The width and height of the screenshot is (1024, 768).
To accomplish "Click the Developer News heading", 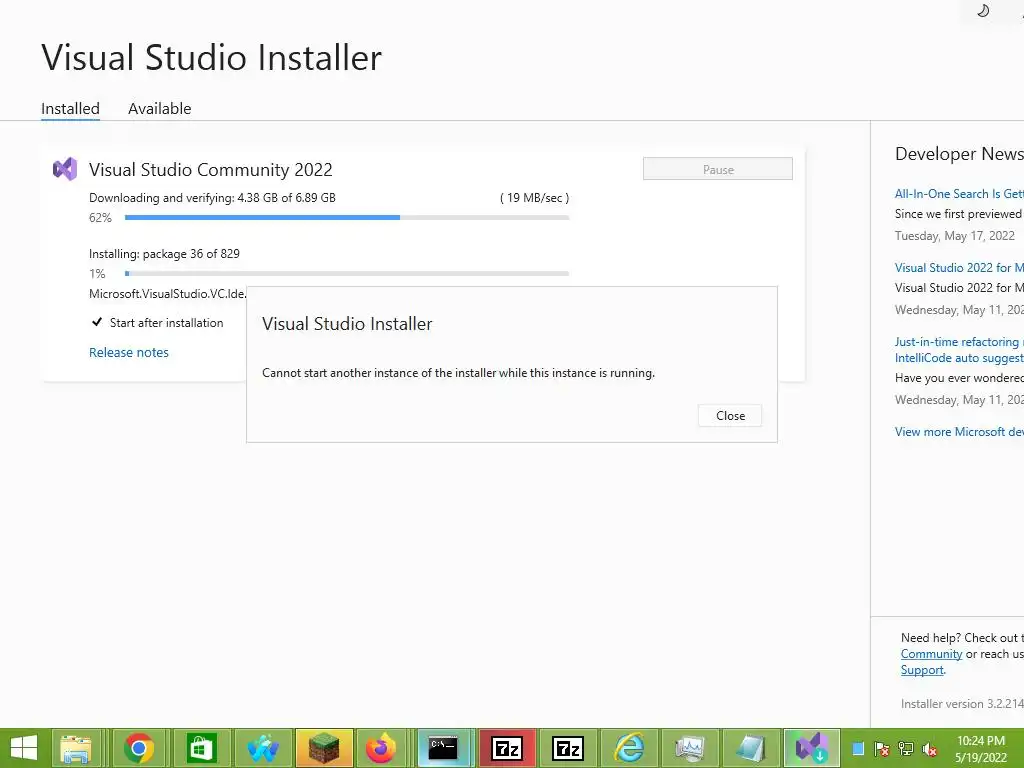I will 959,153.
